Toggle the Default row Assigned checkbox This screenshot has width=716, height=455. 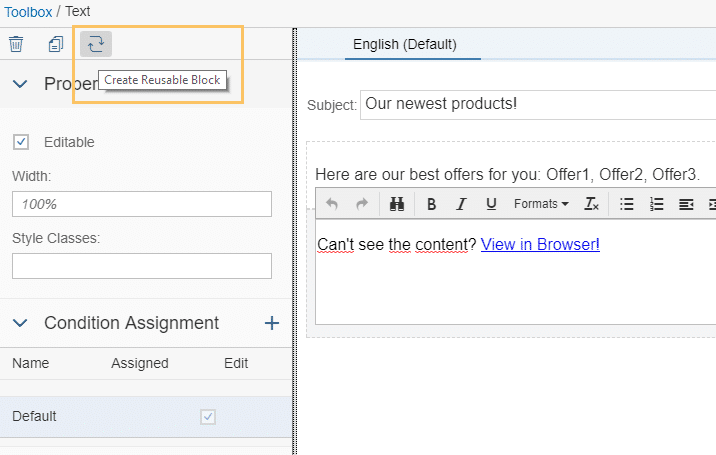point(208,416)
